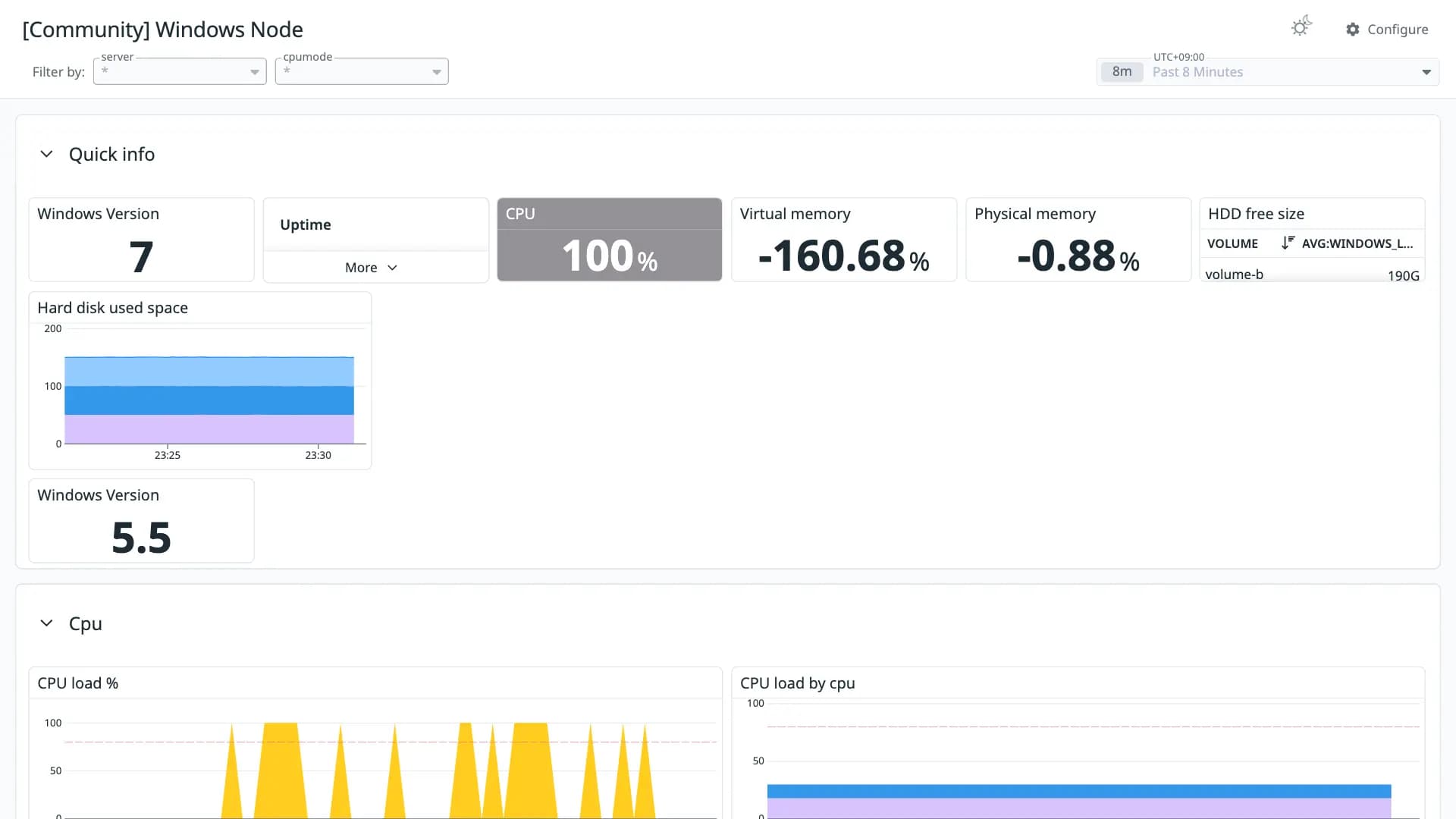Click the 8m time badge
The height and width of the screenshot is (819, 1456).
coord(1122,72)
